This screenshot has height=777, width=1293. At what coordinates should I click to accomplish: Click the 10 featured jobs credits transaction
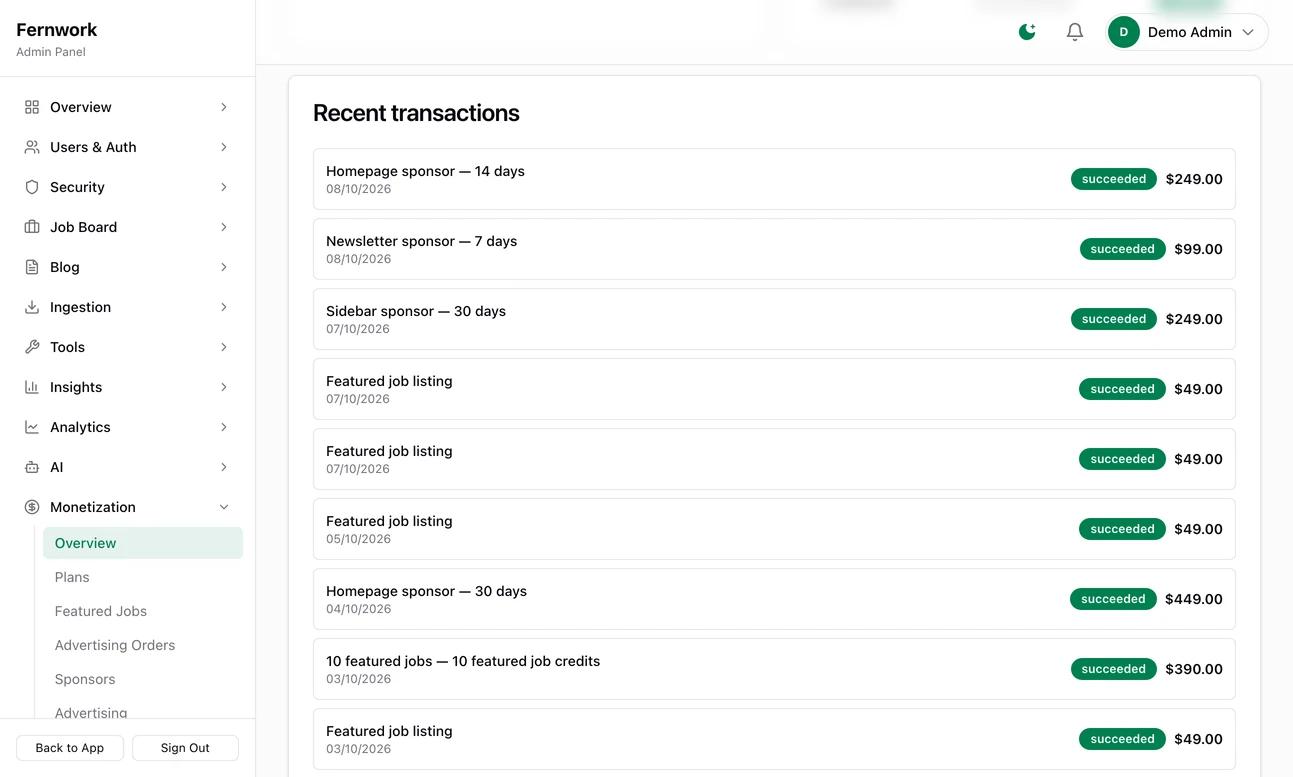point(774,669)
